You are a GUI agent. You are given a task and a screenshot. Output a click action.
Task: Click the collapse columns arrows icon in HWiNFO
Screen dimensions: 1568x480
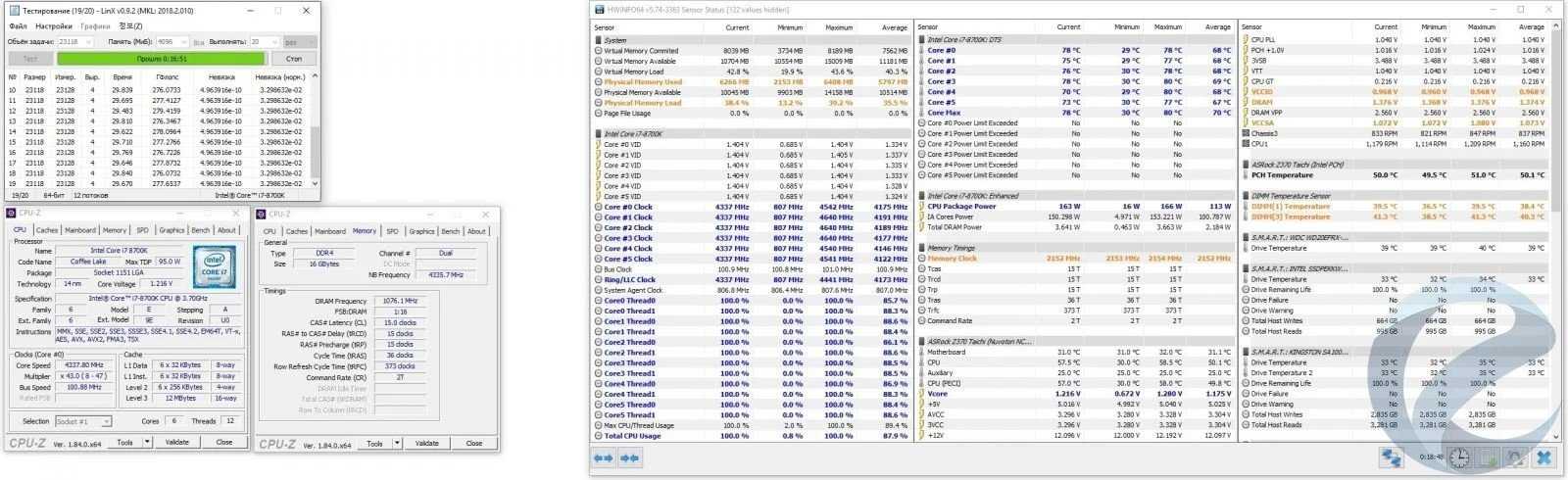630,457
